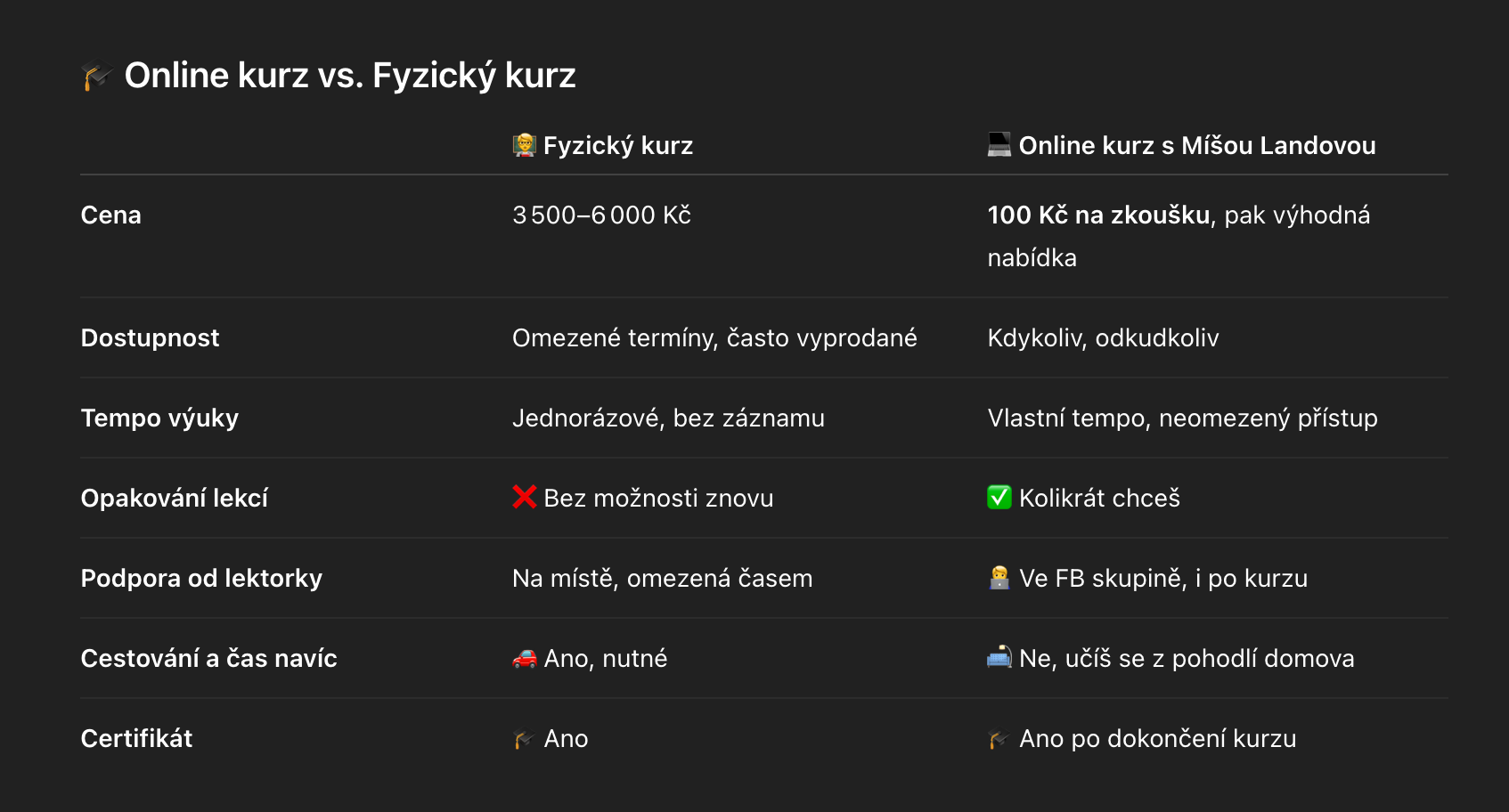Select the Online kurz vs. Fyzický kurz heading
1509x812 pixels.
click(x=350, y=76)
